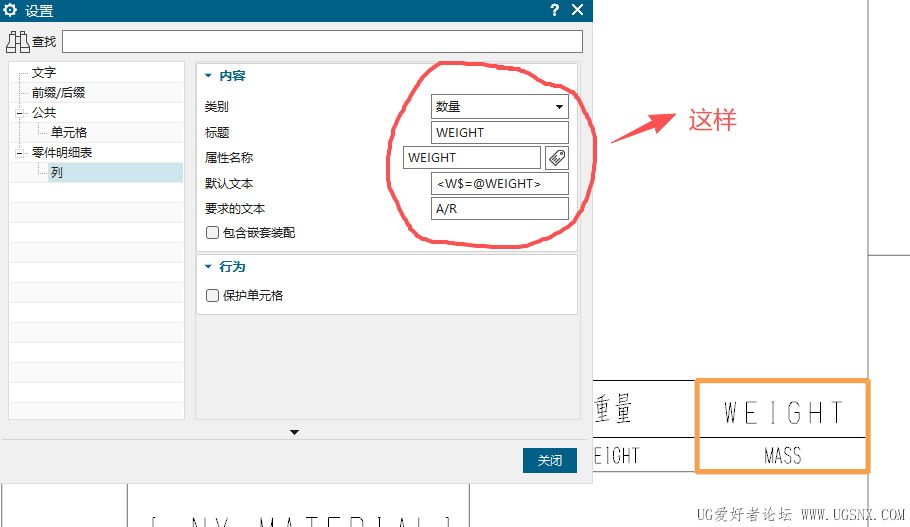
Task: Click the attribute tag icon beside 属性名称
Action: [557, 158]
